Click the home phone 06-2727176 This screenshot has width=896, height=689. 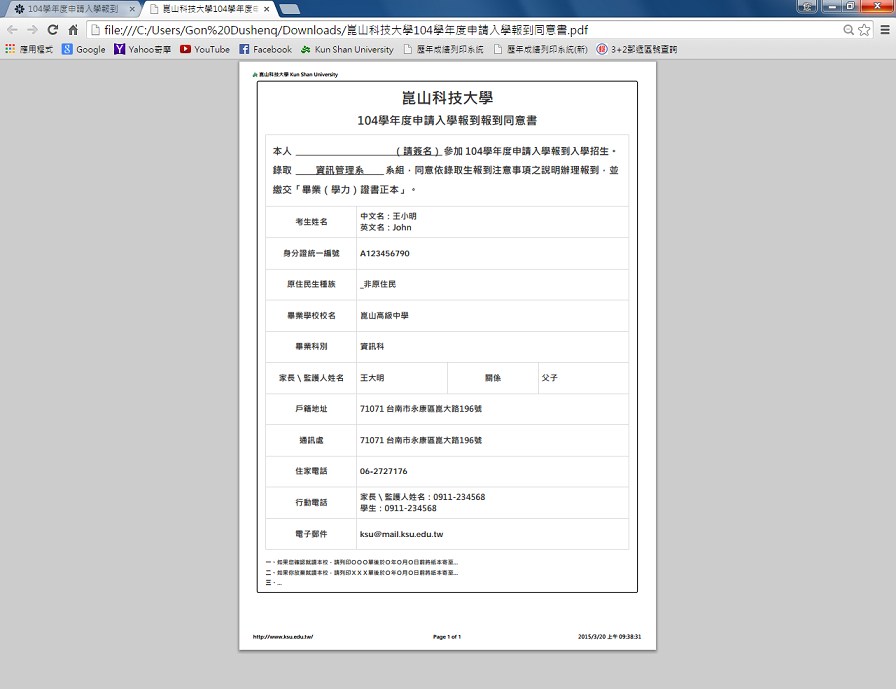(383, 471)
